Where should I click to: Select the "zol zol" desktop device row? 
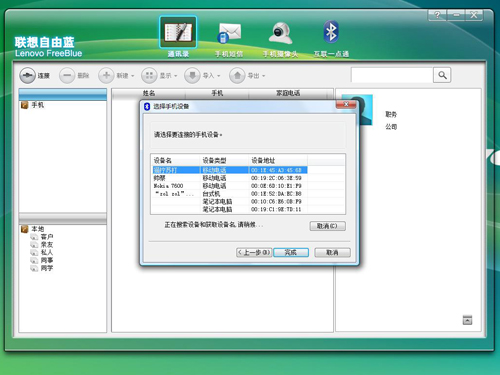click(230, 194)
